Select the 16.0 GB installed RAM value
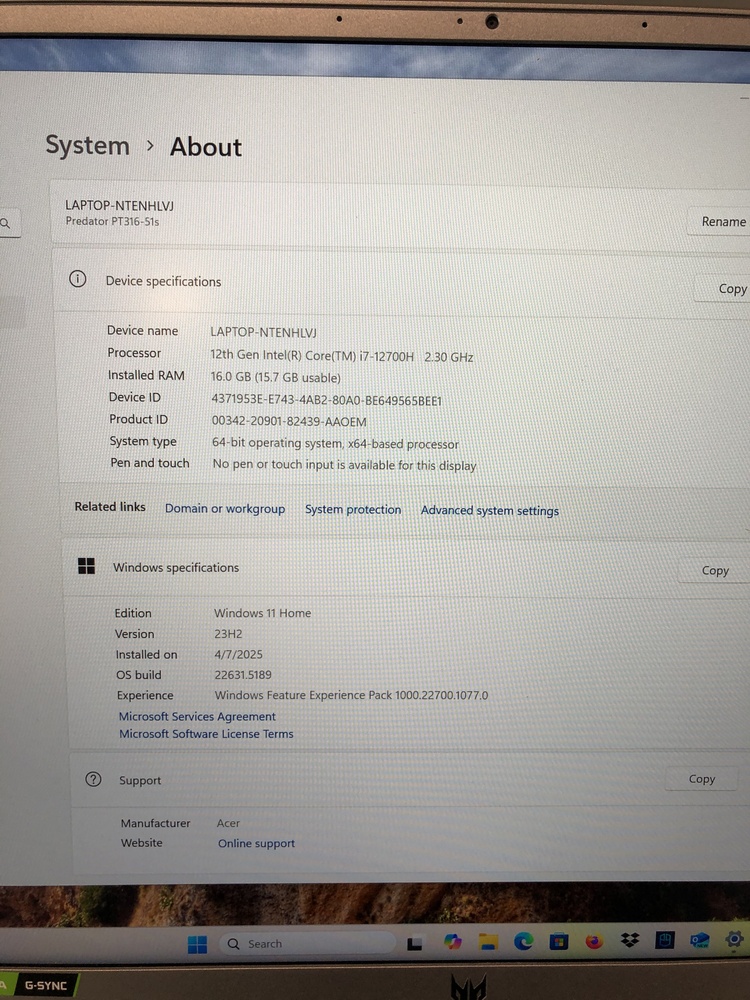This screenshot has width=750, height=1000. point(276,377)
